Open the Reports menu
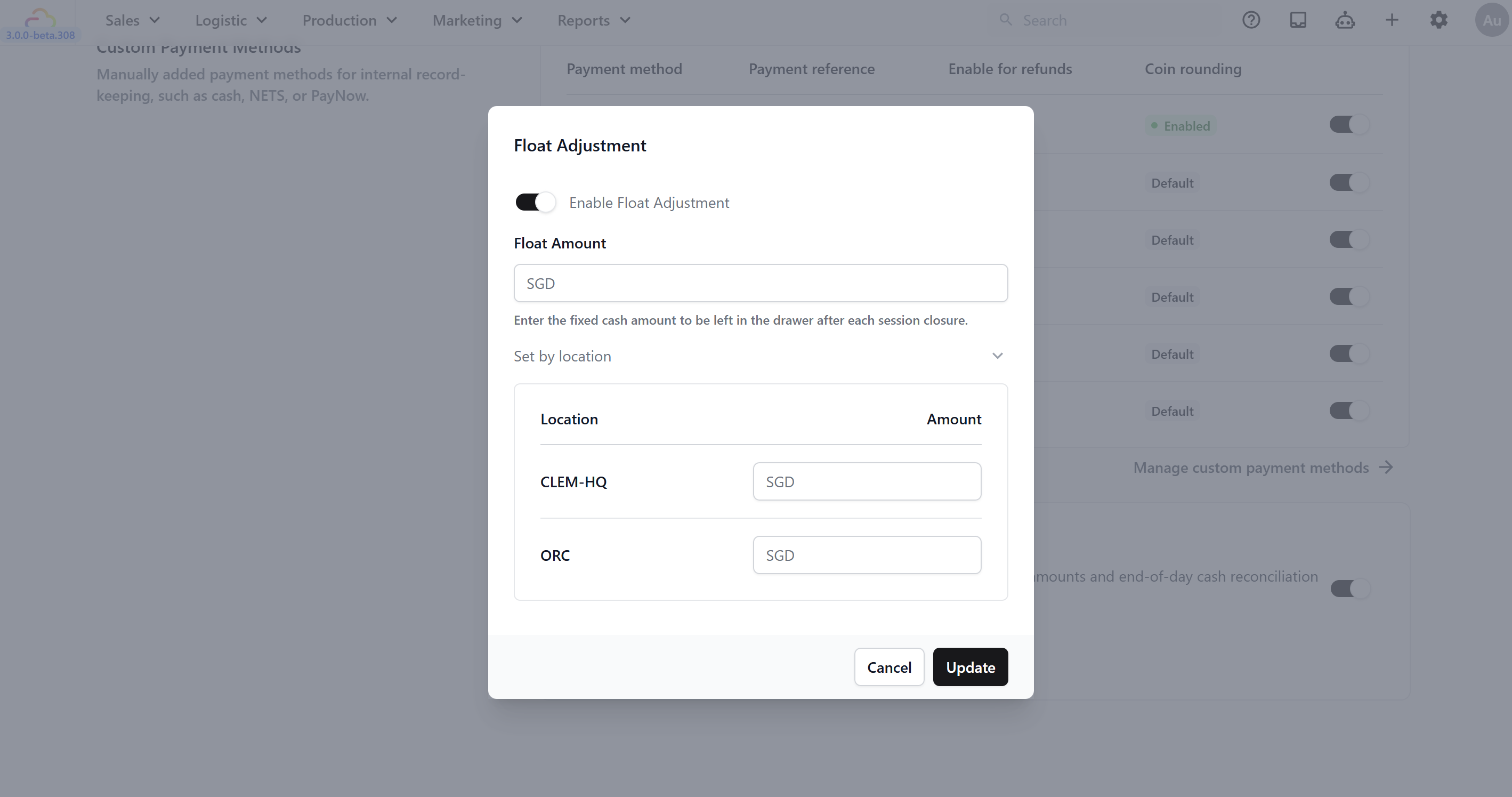The image size is (1512, 797). click(x=593, y=20)
